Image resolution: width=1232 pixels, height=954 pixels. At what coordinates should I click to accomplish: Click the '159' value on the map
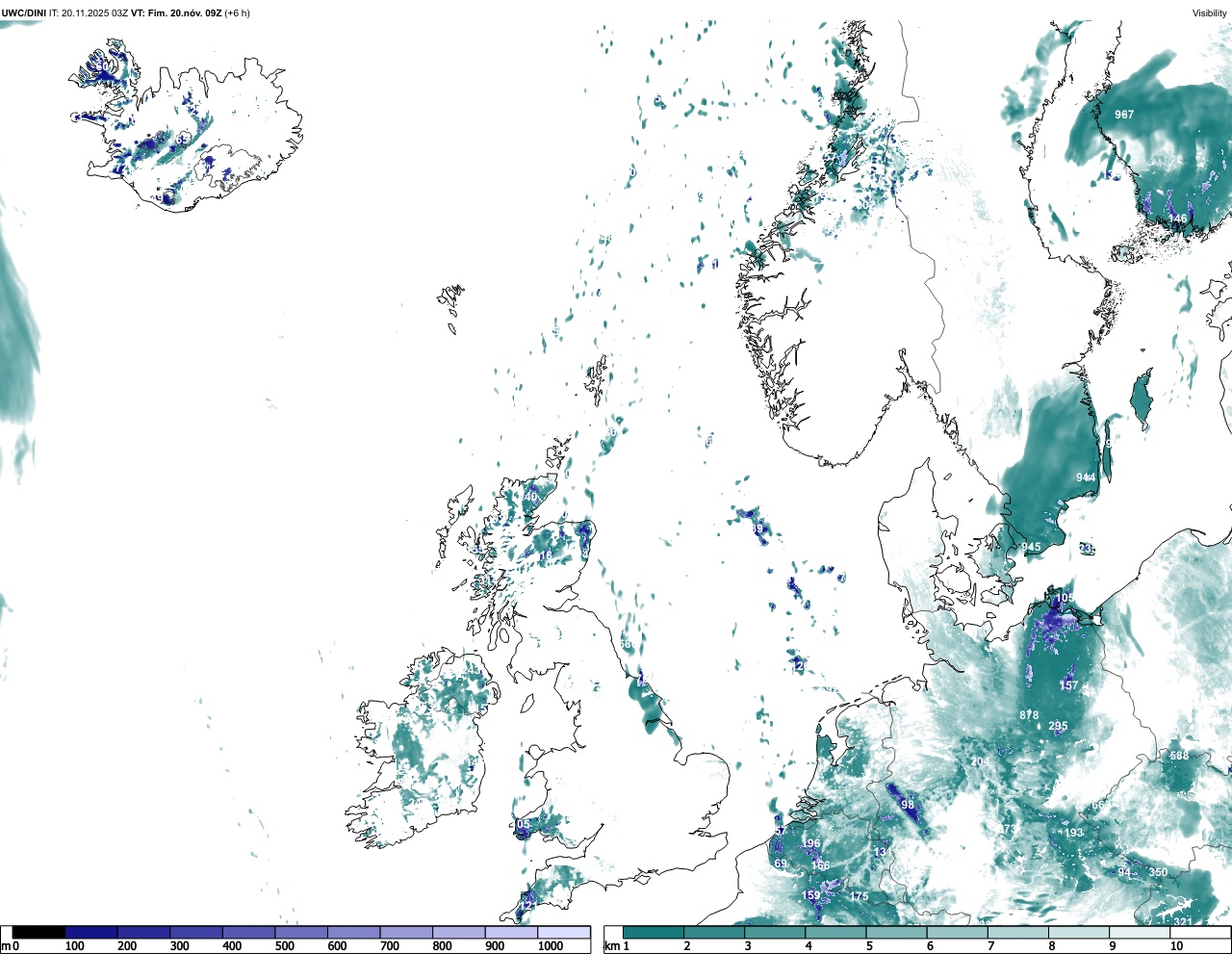(x=811, y=896)
